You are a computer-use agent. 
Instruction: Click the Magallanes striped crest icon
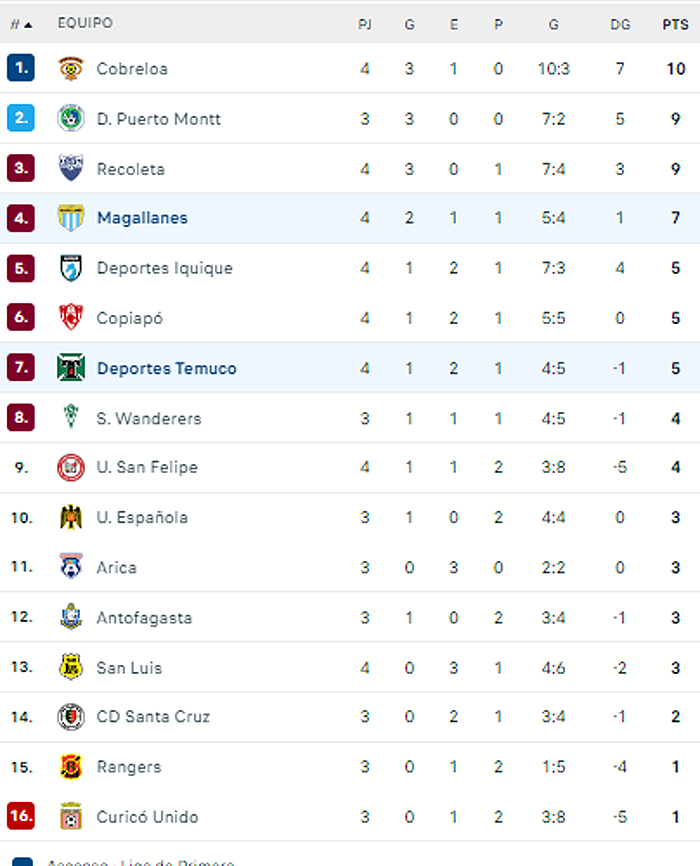point(71,218)
